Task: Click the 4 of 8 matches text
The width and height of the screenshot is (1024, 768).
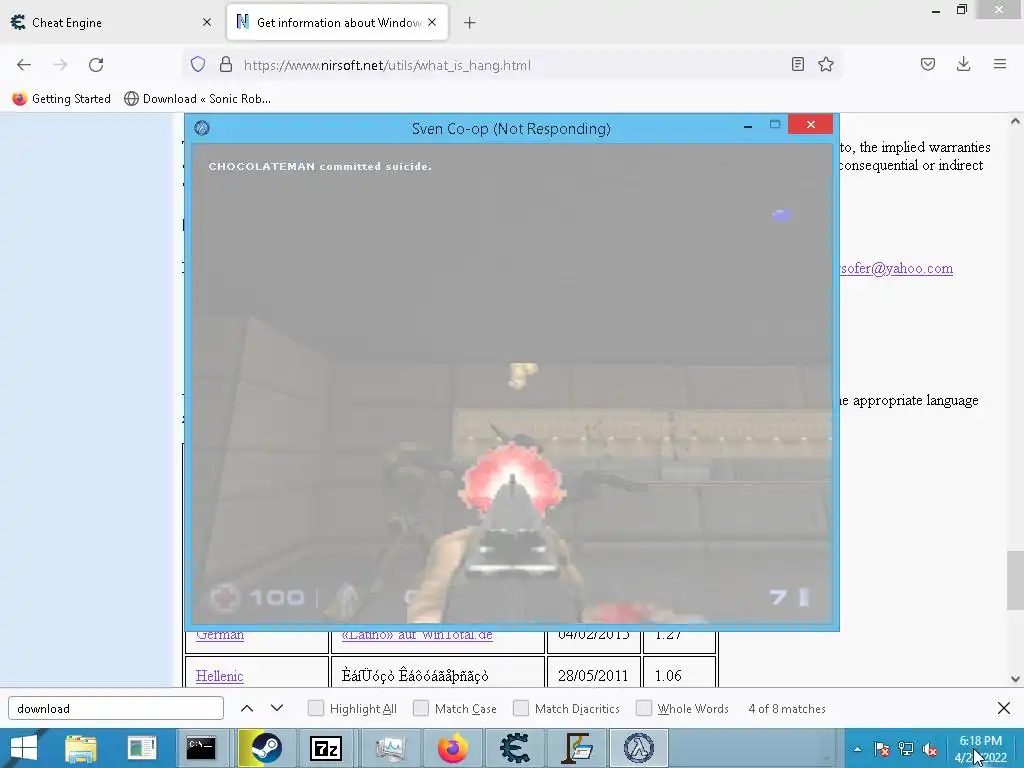Action: (x=787, y=709)
